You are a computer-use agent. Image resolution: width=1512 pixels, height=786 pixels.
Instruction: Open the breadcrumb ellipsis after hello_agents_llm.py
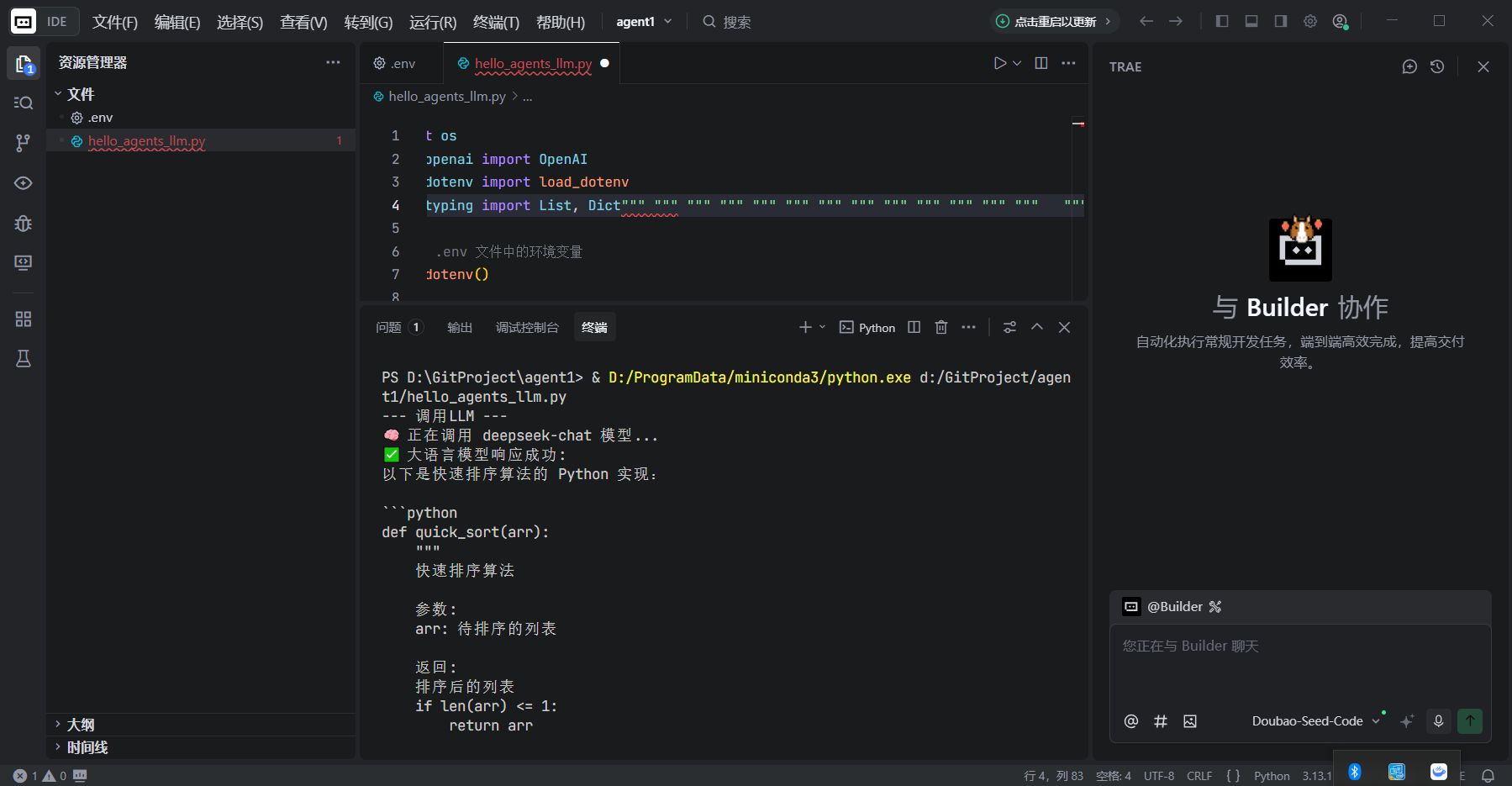(528, 97)
